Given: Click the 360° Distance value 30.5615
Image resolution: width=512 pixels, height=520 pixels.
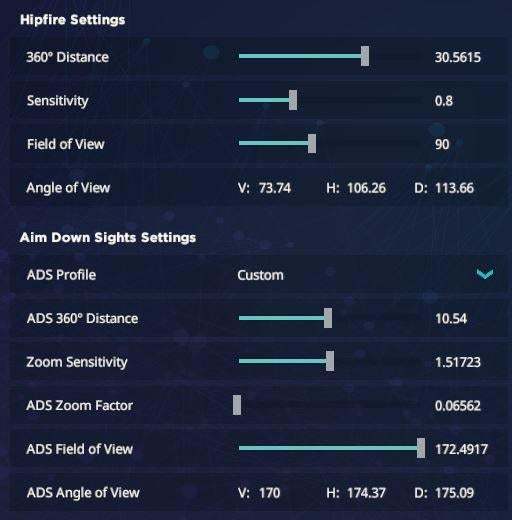Looking at the screenshot, I should pyautogui.click(x=458, y=57).
